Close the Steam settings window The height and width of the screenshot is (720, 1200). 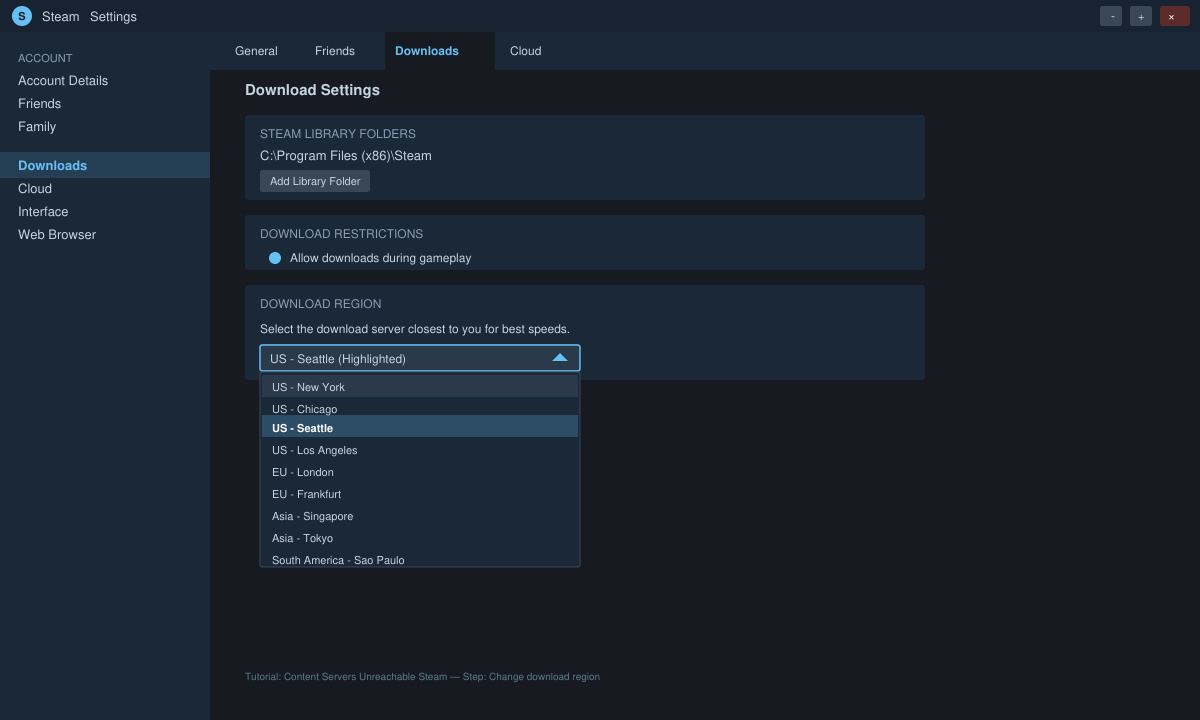1175,16
